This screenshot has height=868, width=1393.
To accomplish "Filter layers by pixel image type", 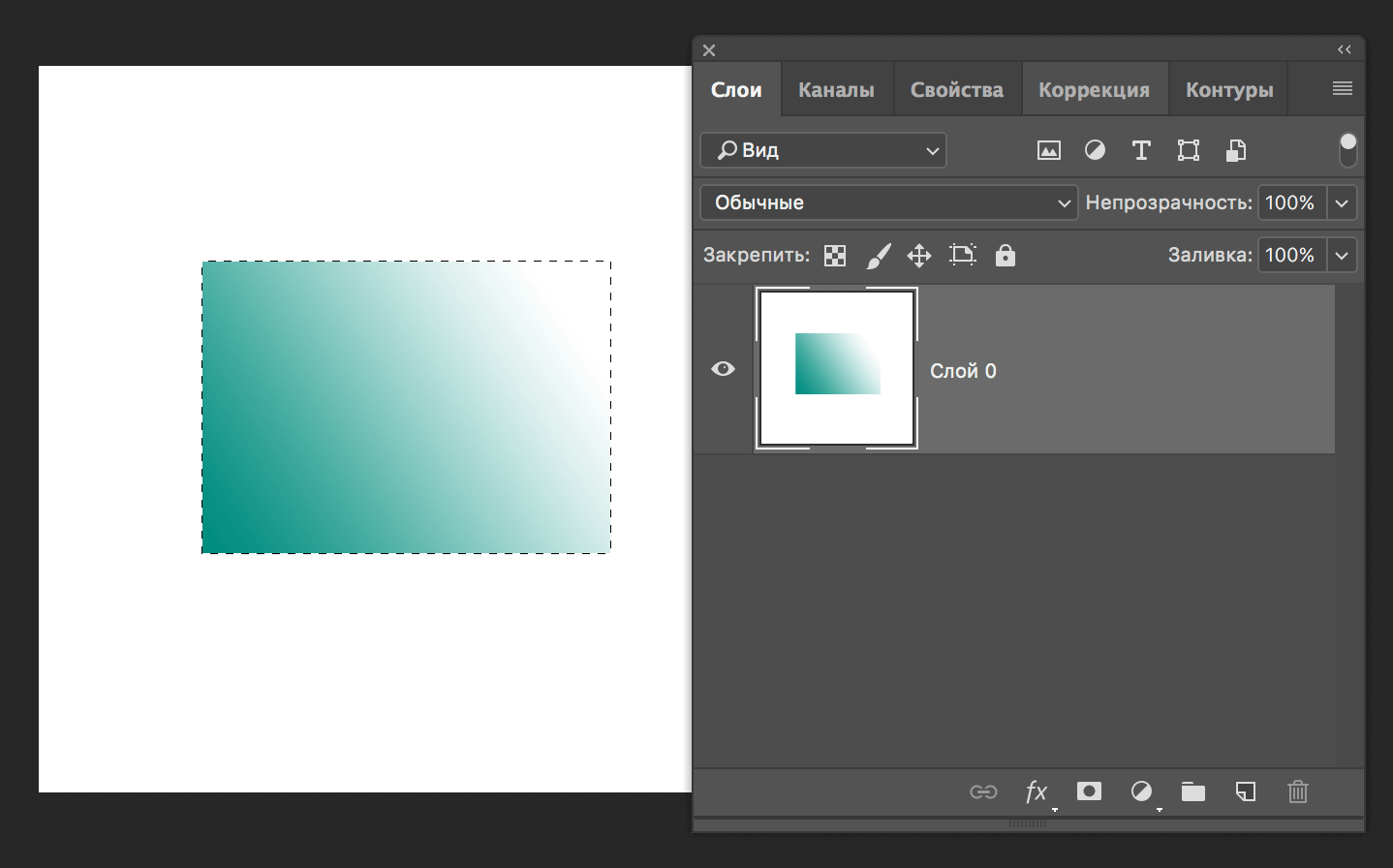I will pos(1048,150).
